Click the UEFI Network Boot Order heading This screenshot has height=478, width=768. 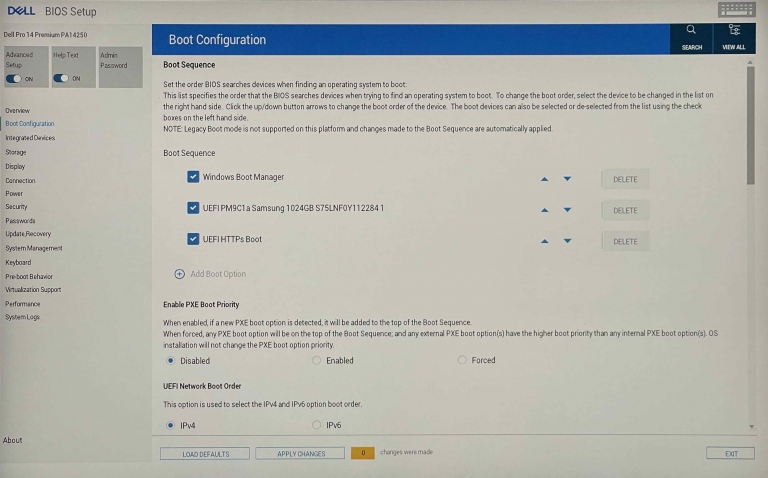202,386
